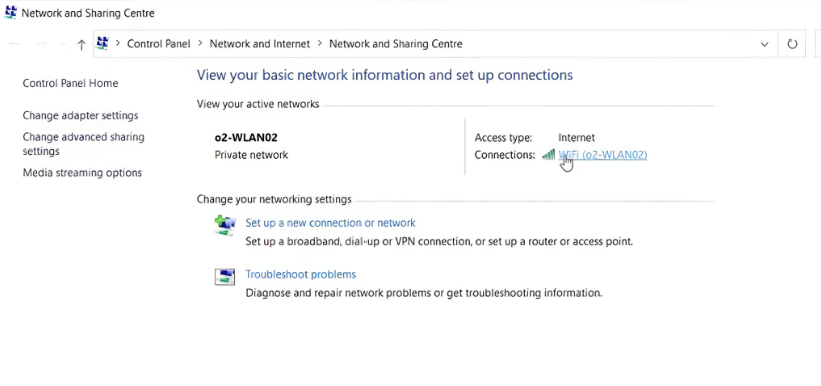
Task: Click the 'View your active networks' heading
Action: (258, 104)
